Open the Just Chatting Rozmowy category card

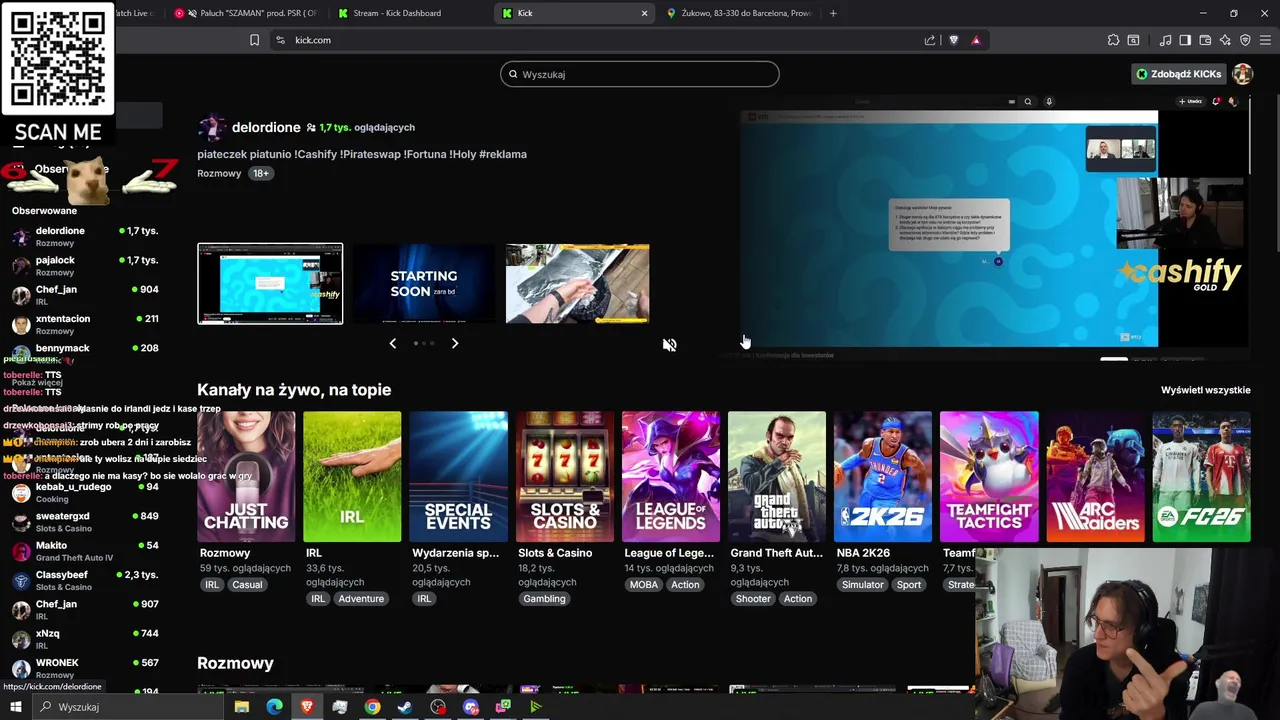(246, 477)
